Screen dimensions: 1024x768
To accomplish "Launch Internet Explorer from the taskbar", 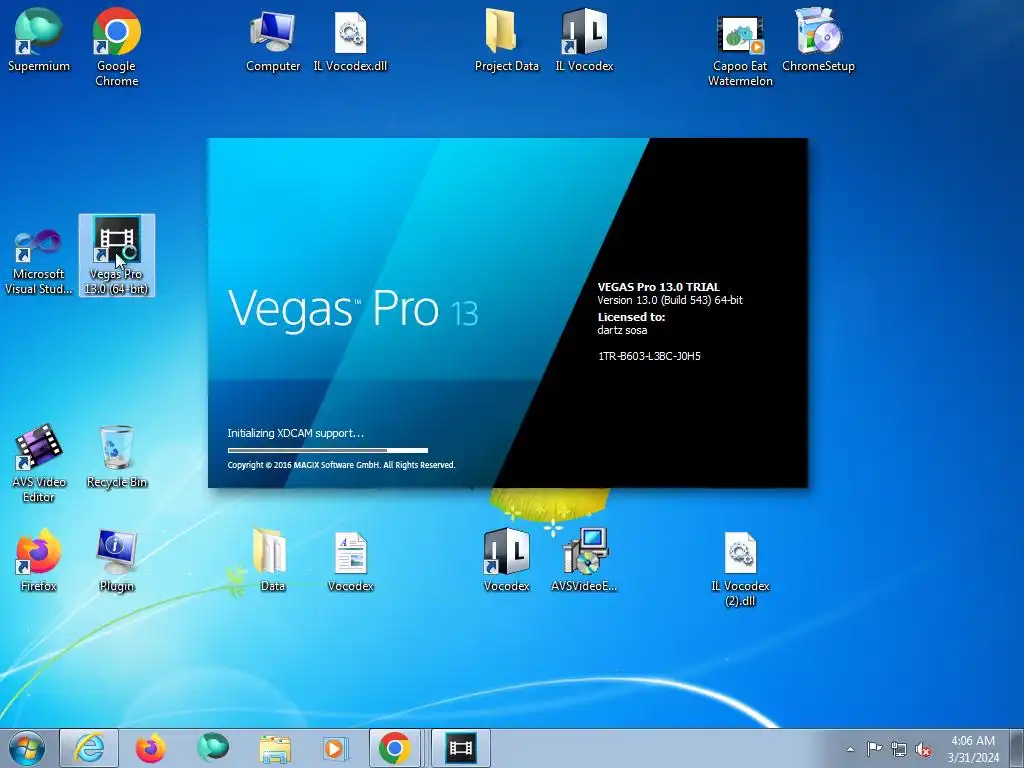I will point(89,748).
